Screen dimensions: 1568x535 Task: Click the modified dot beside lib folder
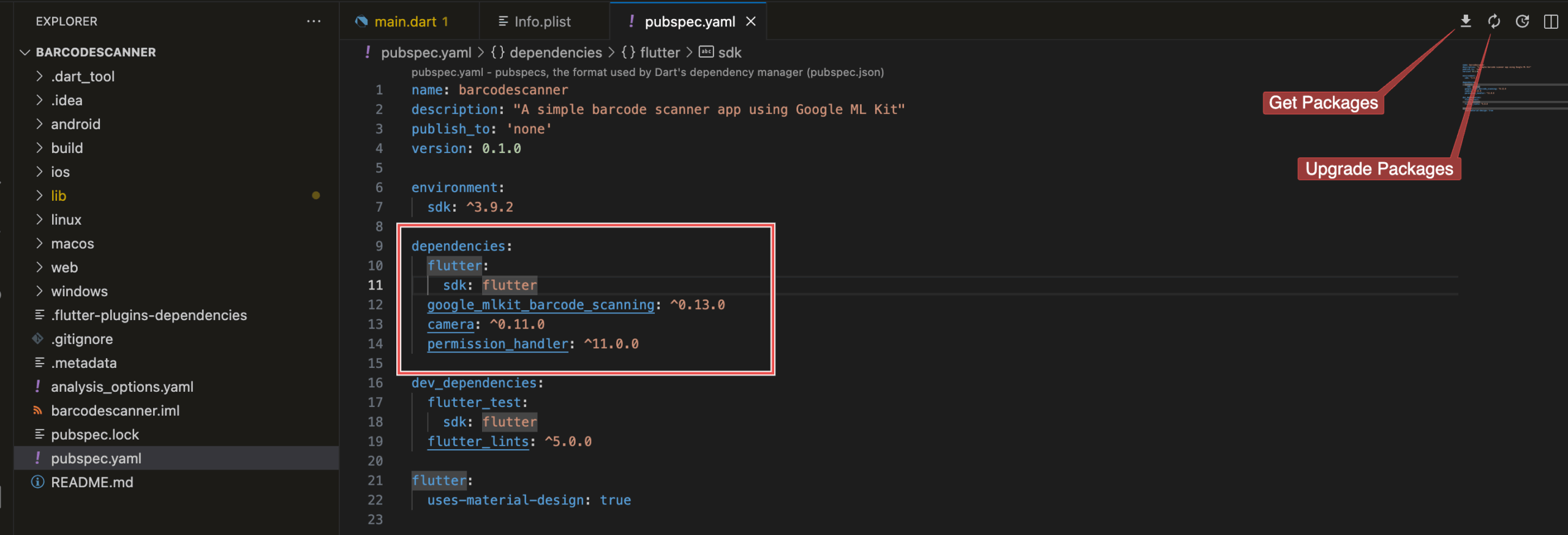(x=315, y=195)
